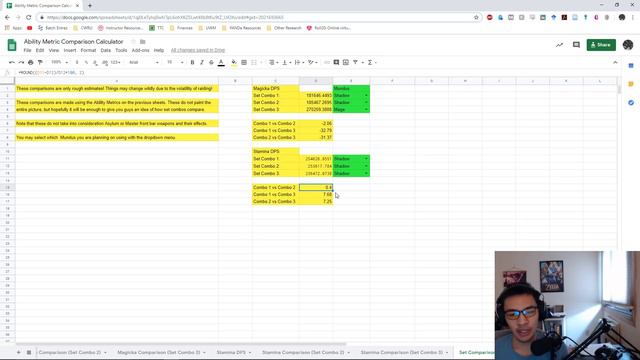Screen dimensions: 640x360
Task: Open the Add-ons menu
Action: point(140,50)
